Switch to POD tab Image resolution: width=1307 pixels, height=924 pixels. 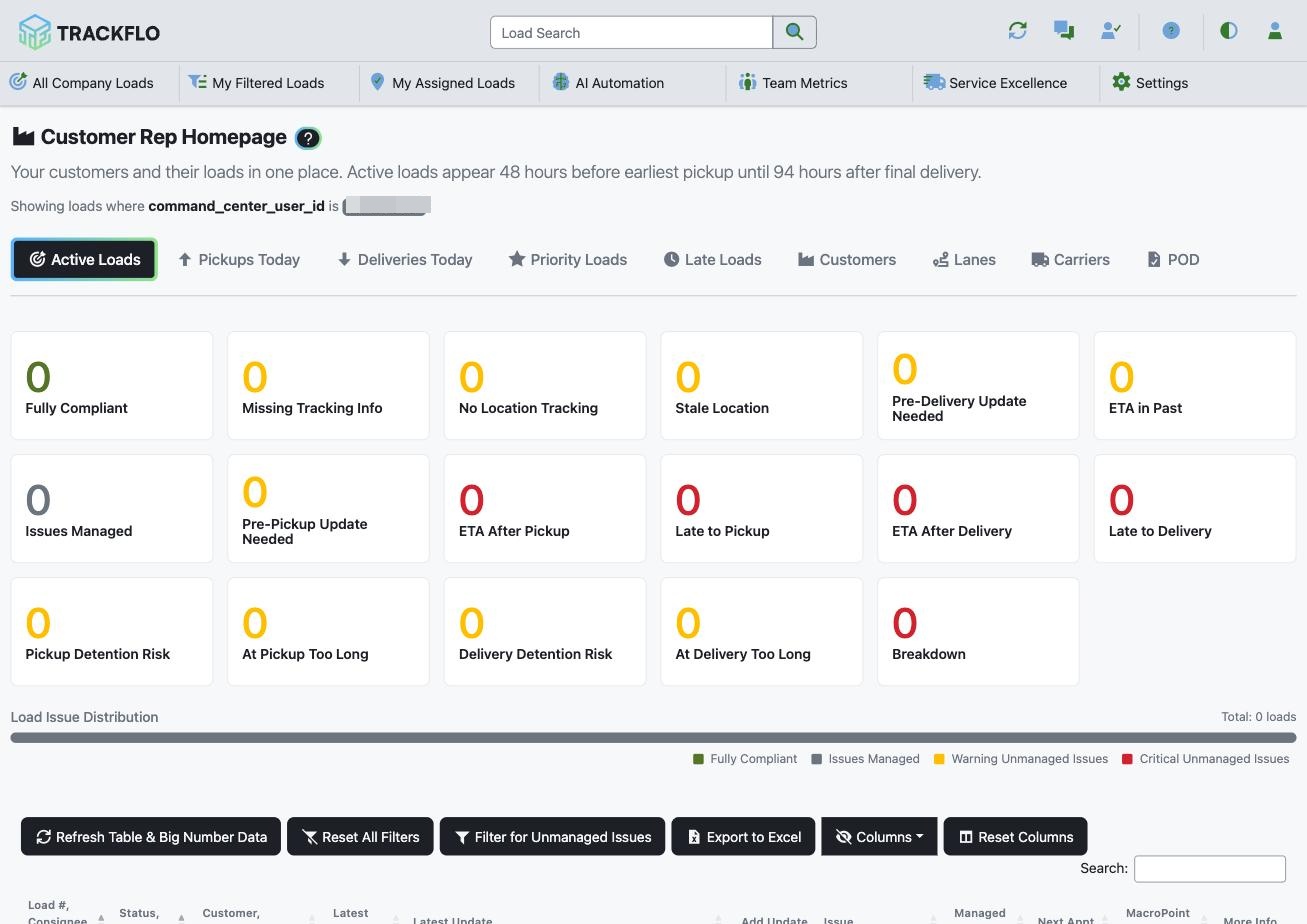[1173, 259]
